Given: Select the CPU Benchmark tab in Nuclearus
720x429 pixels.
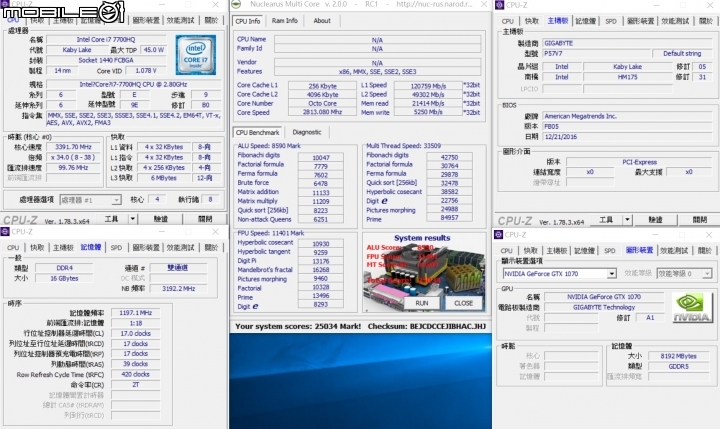Looking at the screenshot, I should (x=258, y=132).
